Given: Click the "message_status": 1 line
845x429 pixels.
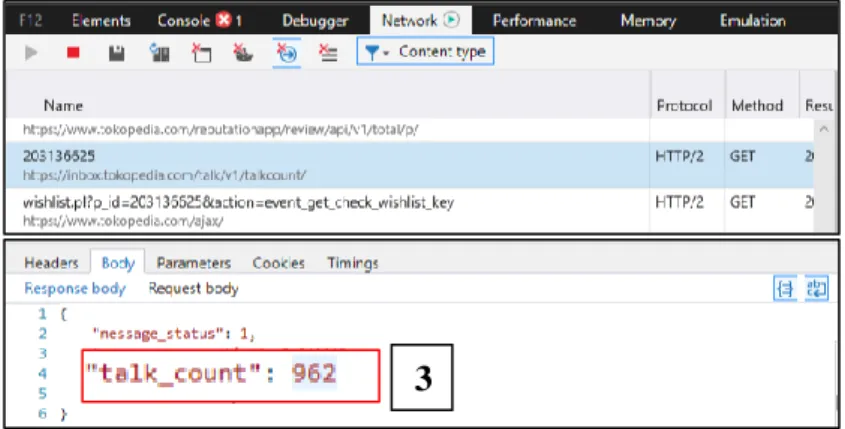Looking at the screenshot, I should [x=172, y=334].
